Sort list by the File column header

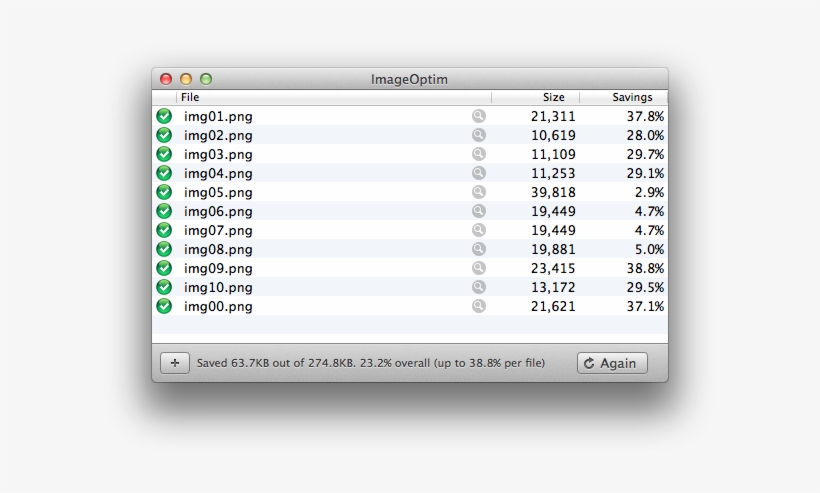click(x=334, y=97)
